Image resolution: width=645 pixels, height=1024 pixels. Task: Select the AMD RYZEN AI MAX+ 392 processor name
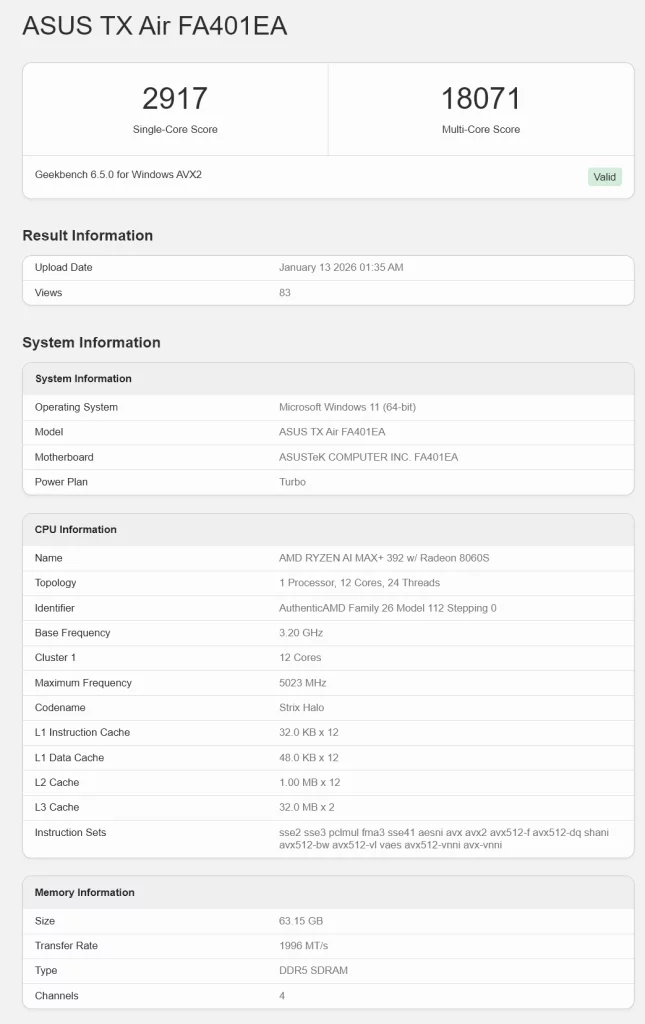coord(383,558)
